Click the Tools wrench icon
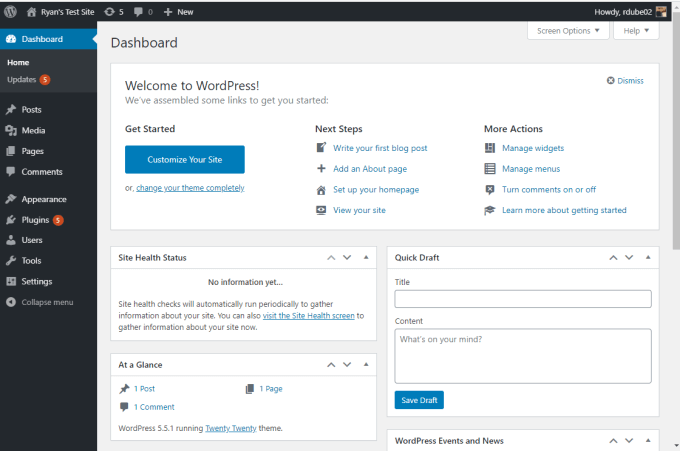The width and height of the screenshot is (680, 451). [11, 261]
